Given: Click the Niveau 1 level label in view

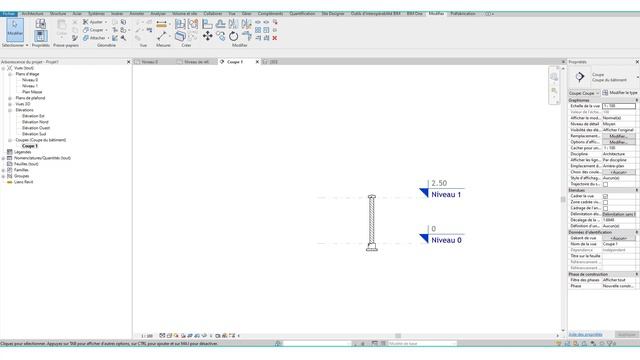Looking at the screenshot, I should (x=446, y=195).
